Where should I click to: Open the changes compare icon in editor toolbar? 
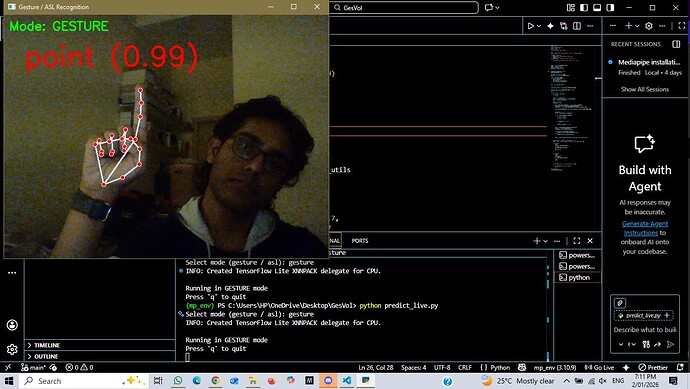(x=564, y=26)
